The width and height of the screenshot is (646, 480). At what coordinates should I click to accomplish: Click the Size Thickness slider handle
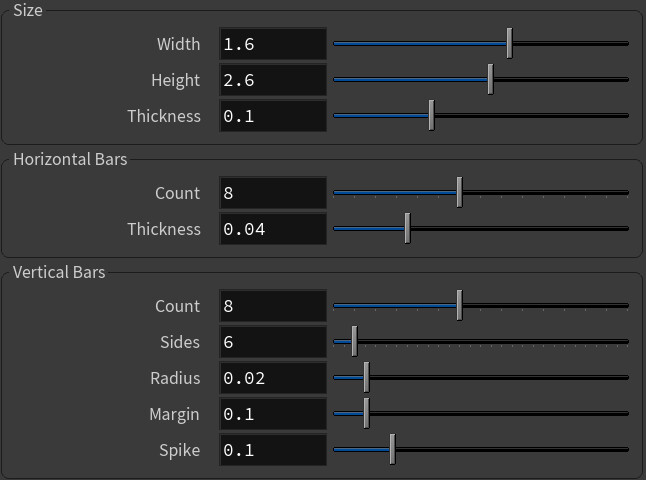point(431,115)
